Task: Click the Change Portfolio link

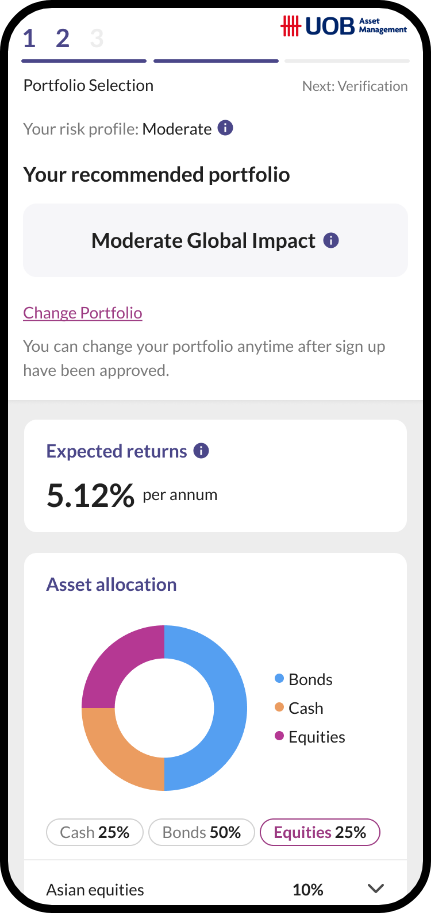Action: (x=83, y=313)
